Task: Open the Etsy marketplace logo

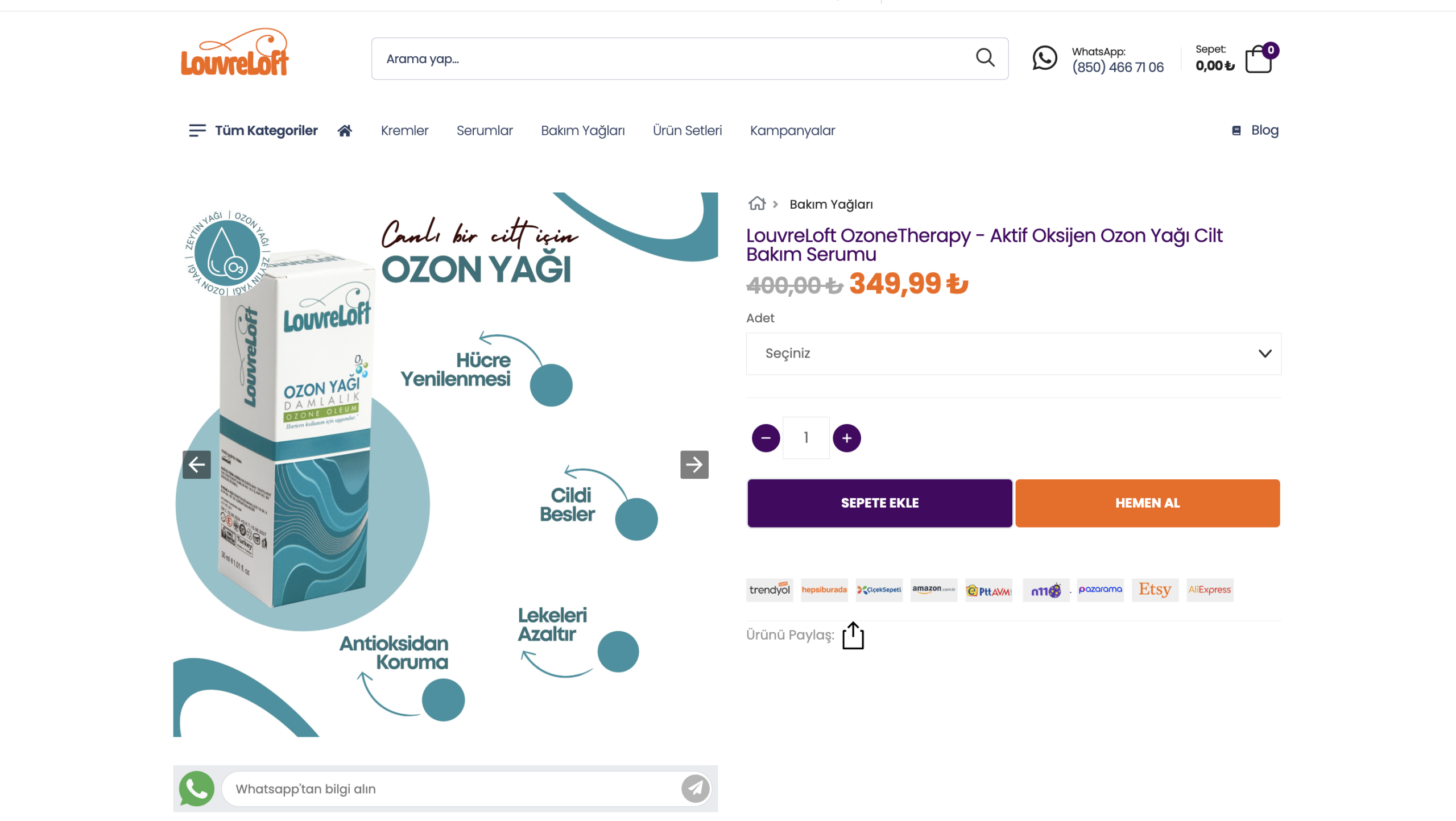Action: coord(1154,590)
